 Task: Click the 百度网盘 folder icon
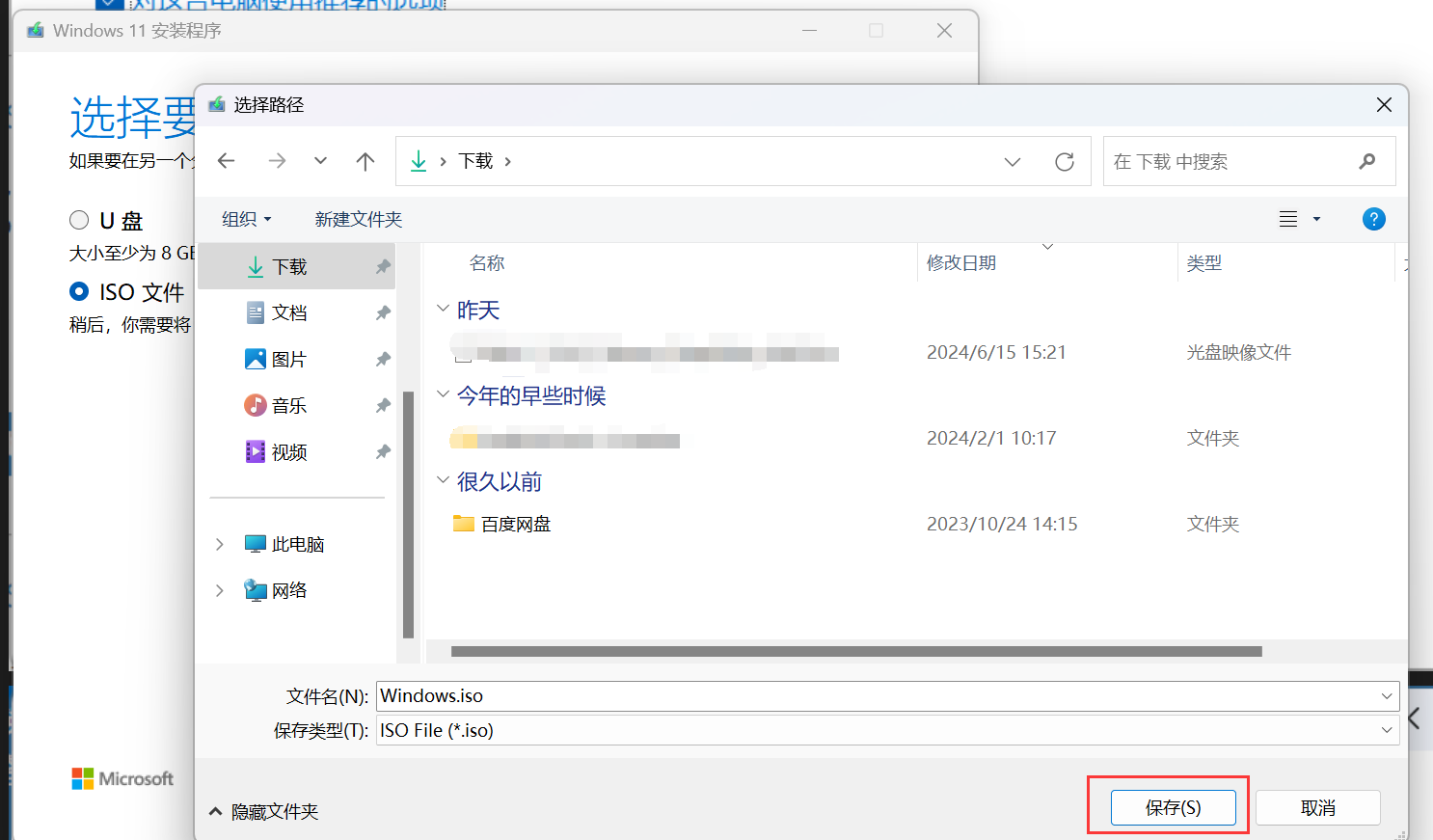[464, 524]
